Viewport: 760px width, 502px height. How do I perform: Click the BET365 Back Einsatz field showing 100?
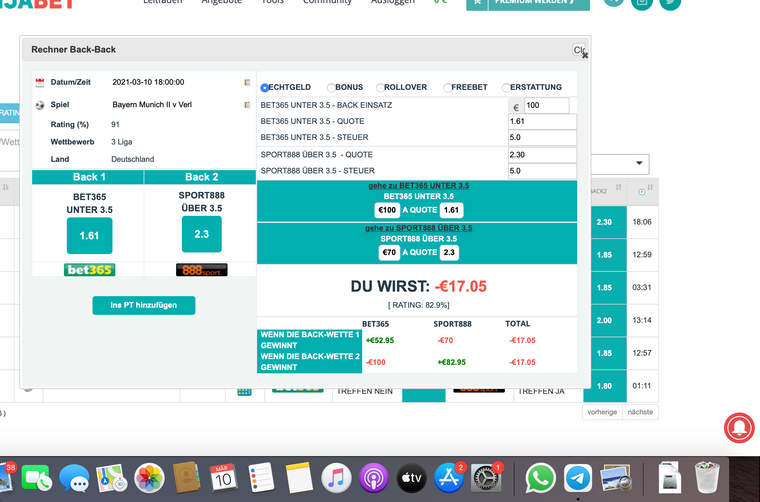(547, 105)
